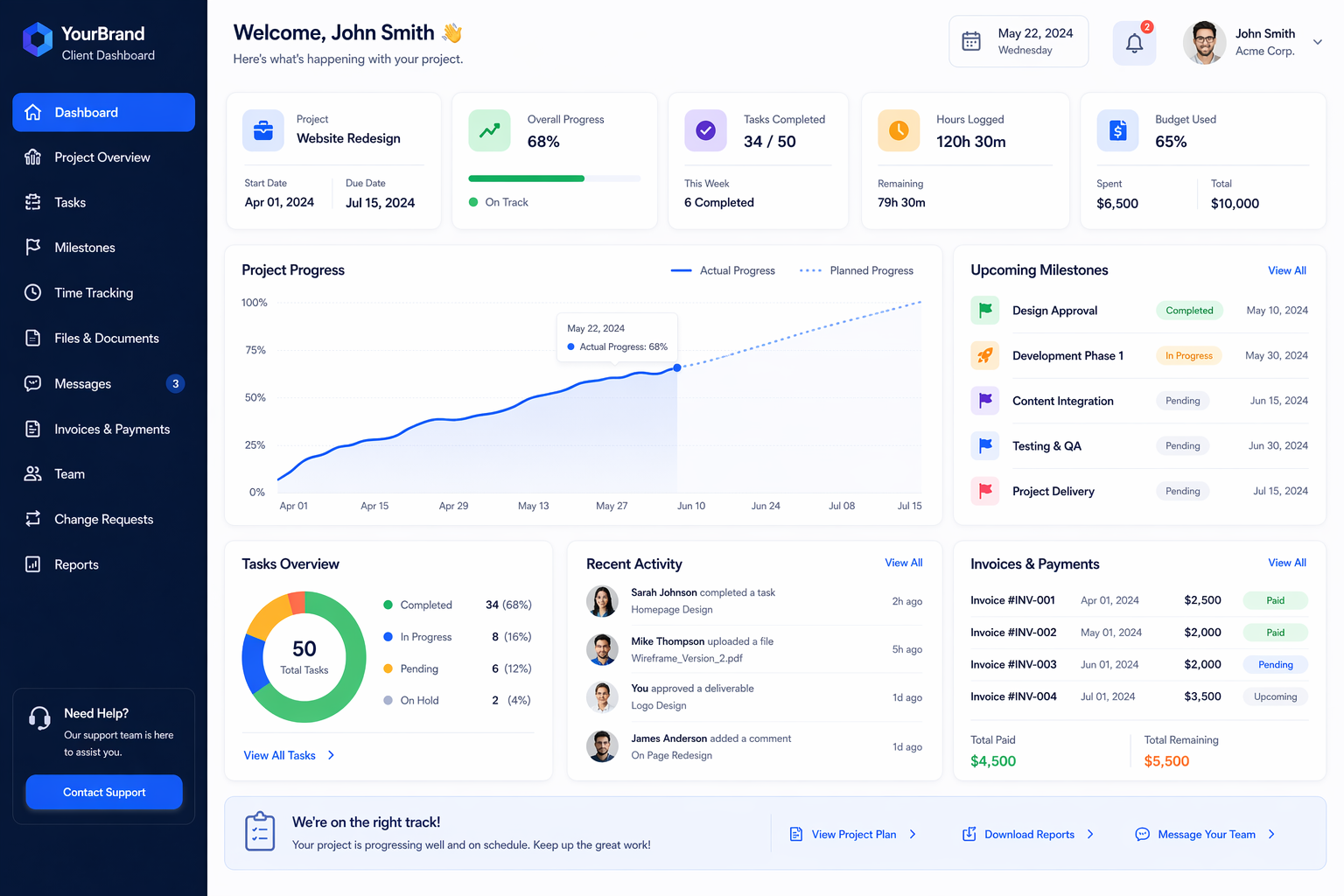Viewport: 1344px width, 896px height.
Task: Open View All link for Upcoming Milestones
Action: pyautogui.click(x=1286, y=270)
